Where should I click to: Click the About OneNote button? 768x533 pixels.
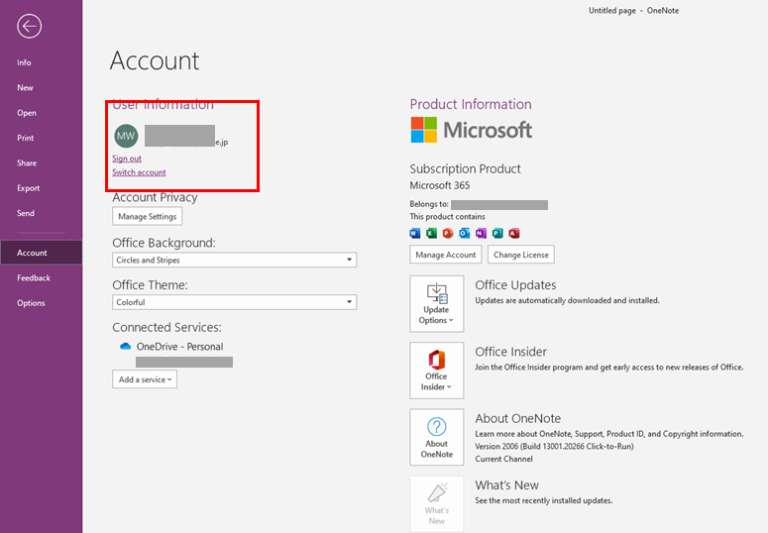(x=436, y=438)
